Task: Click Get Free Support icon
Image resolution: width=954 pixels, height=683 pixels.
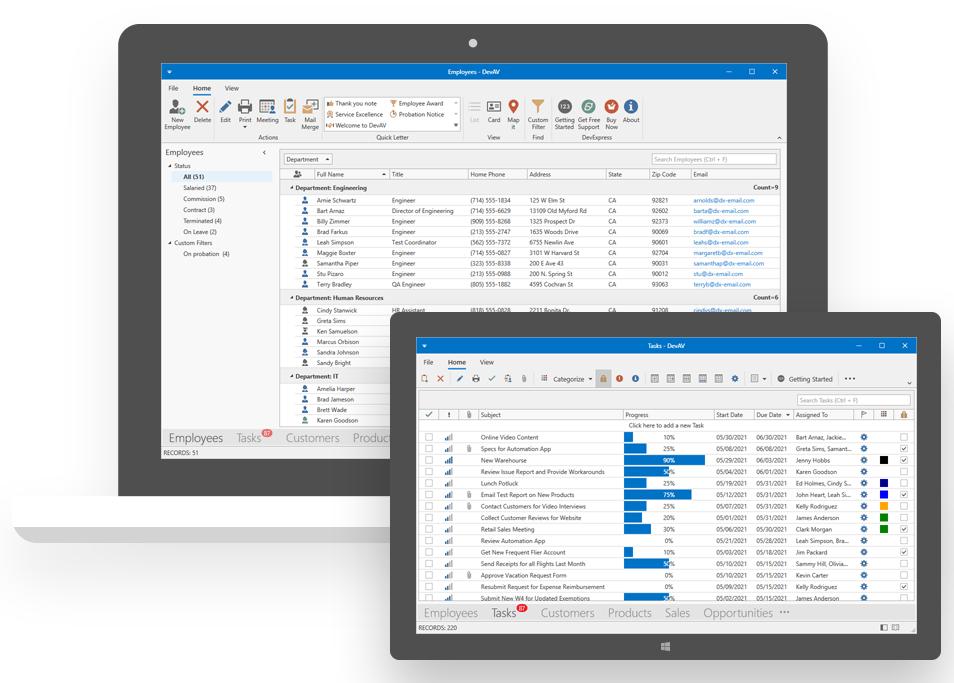Action: (x=588, y=106)
